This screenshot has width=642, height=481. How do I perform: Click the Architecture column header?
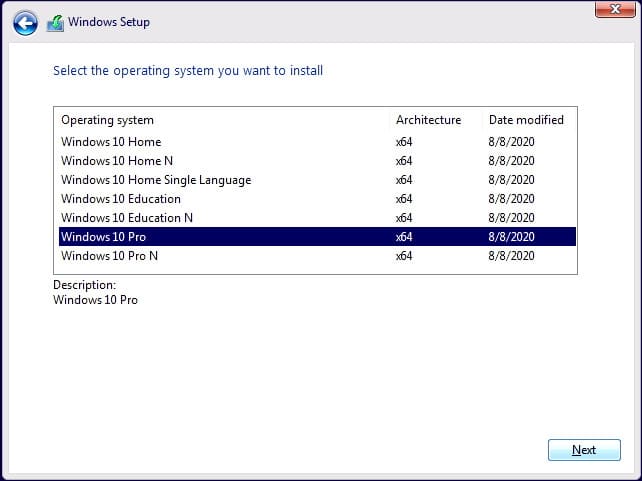tap(428, 120)
